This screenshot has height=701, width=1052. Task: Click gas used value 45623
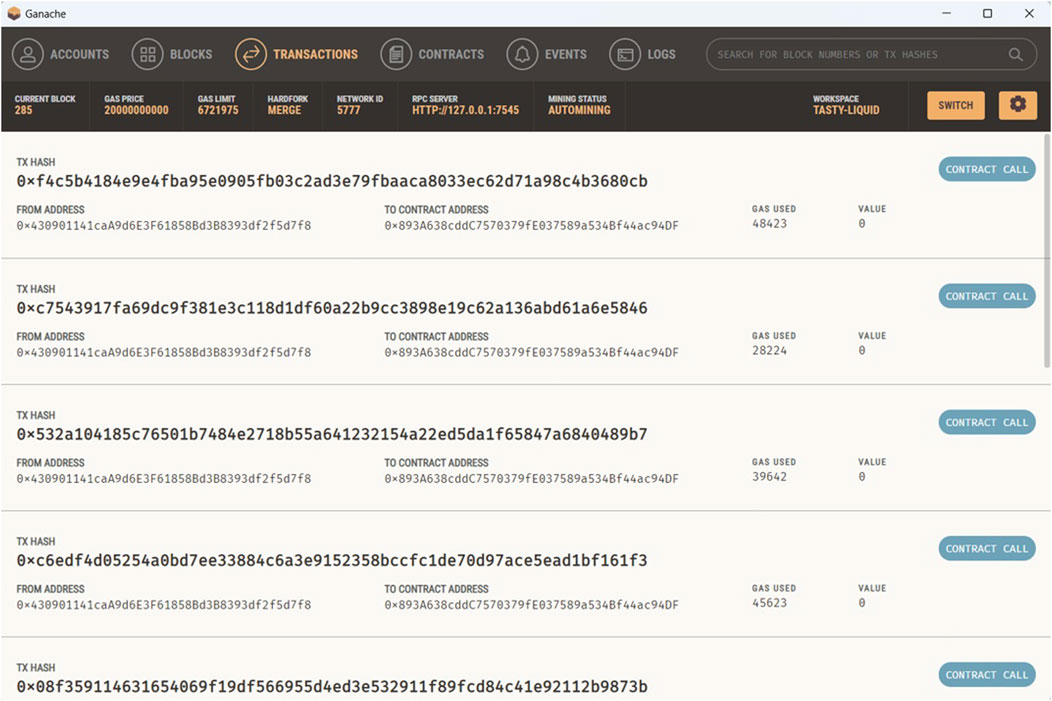(770, 602)
